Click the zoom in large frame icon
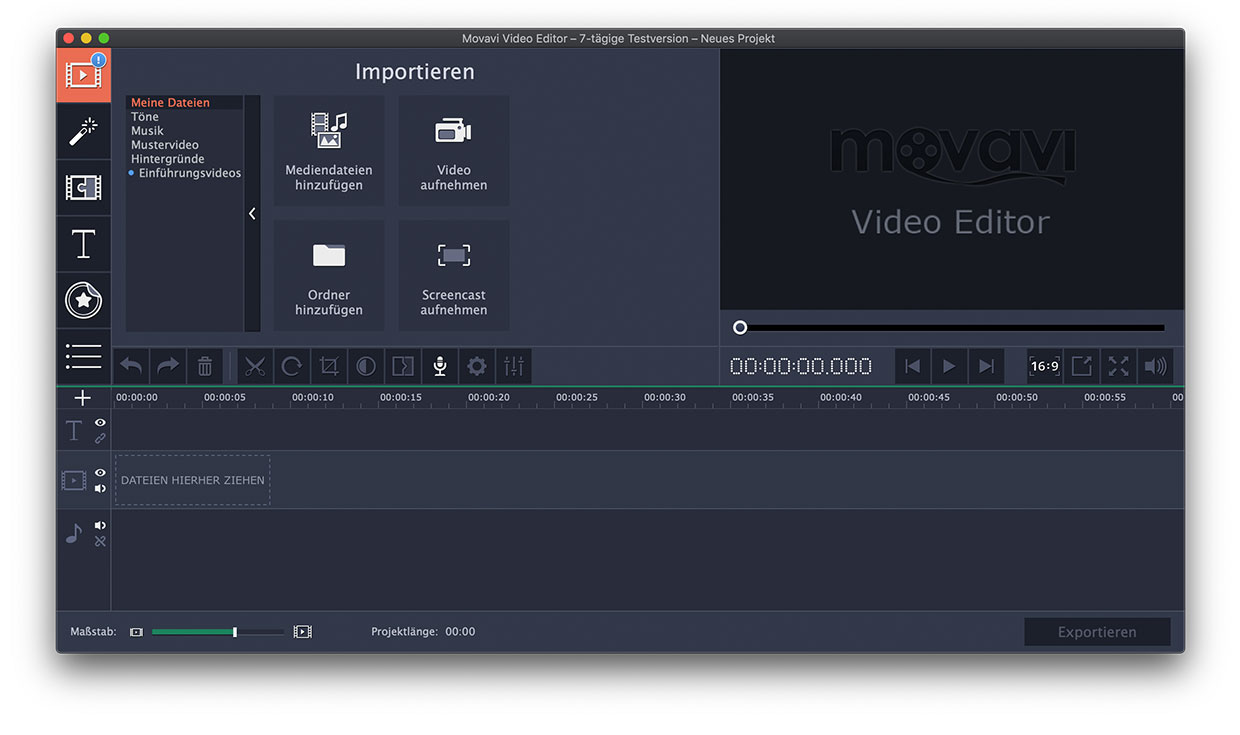The width and height of the screenshot is (1240, 735). [x=302, y=632]
